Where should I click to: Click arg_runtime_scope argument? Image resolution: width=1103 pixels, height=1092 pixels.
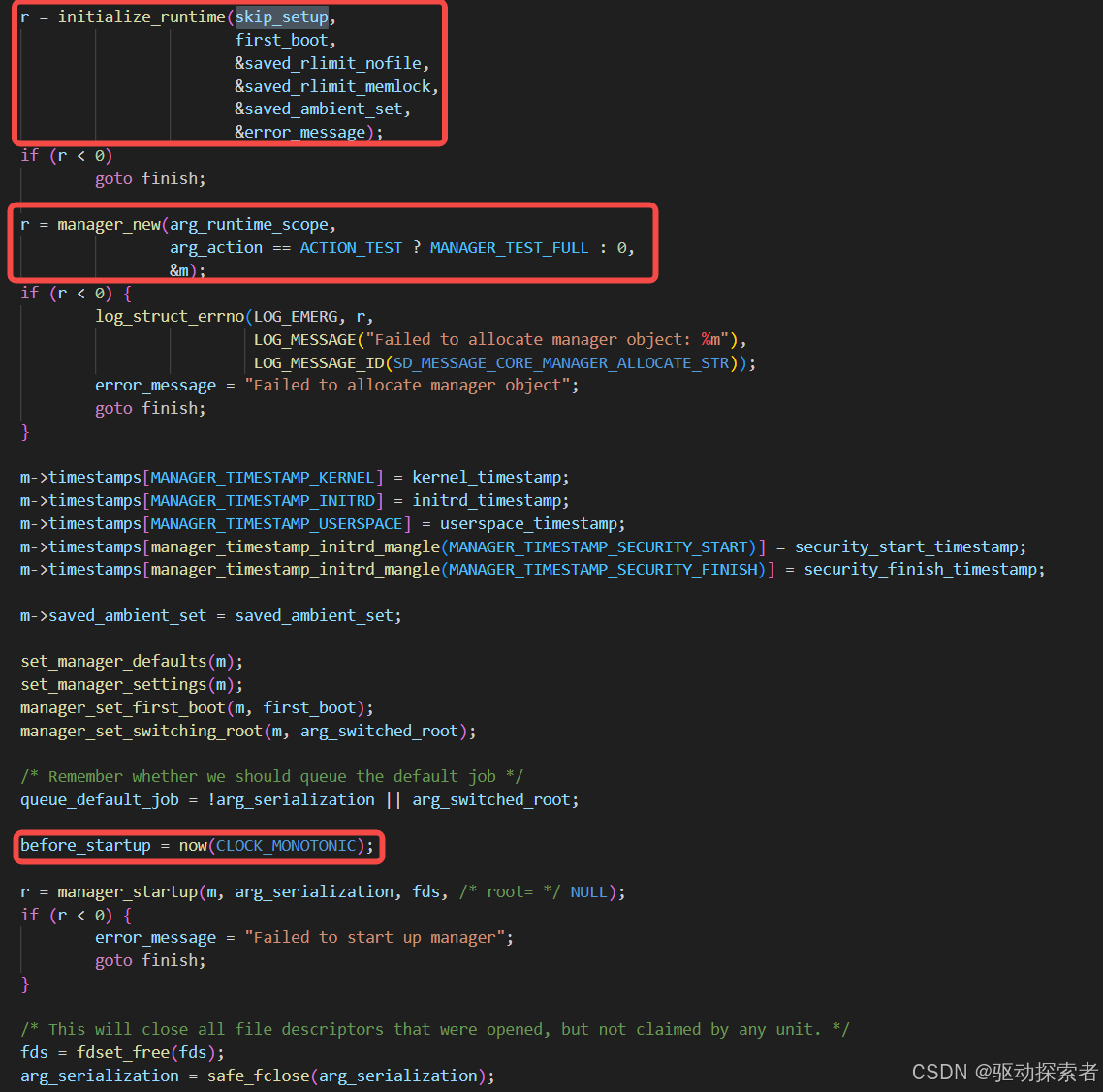pos(249,224)
